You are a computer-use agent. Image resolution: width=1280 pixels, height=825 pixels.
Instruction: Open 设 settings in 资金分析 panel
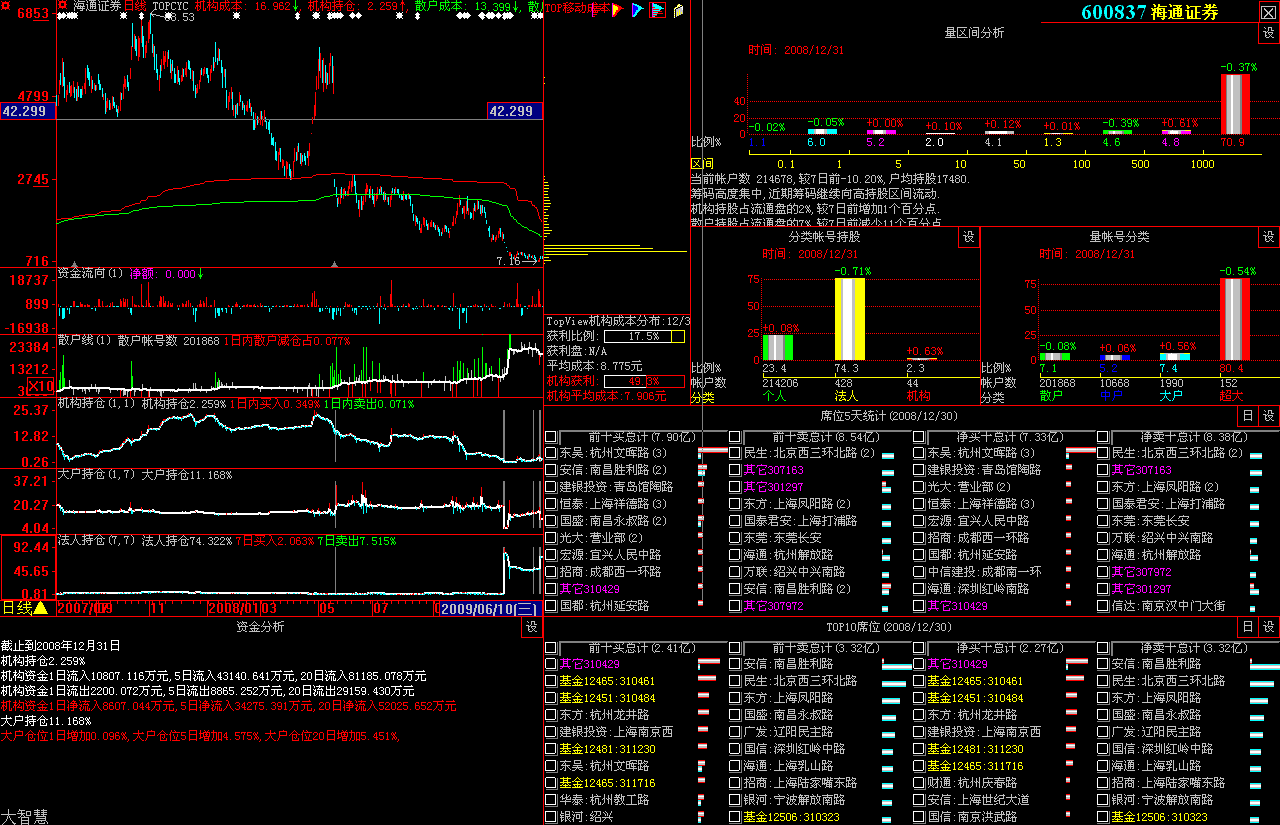pos(530,627)
